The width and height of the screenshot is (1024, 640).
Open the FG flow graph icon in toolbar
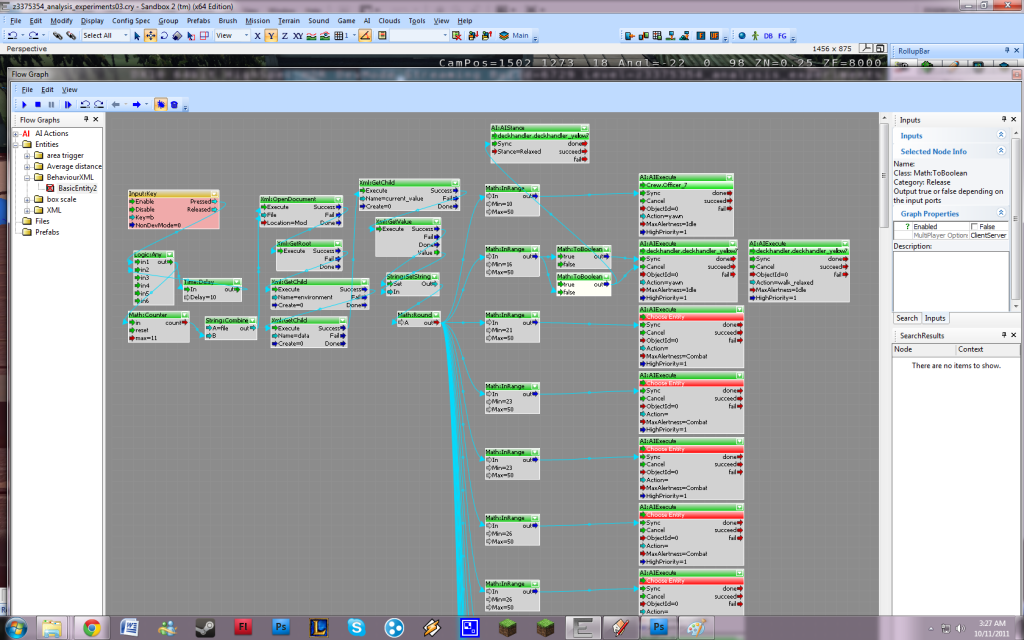(x=782, y=36)
